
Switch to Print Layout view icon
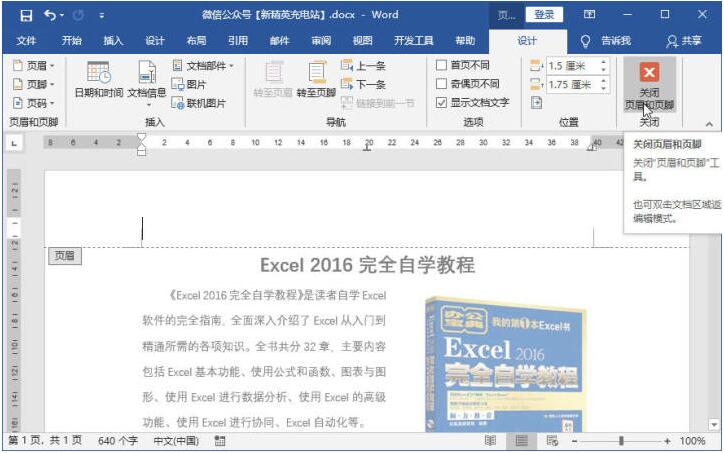click(x=521, y=441)
